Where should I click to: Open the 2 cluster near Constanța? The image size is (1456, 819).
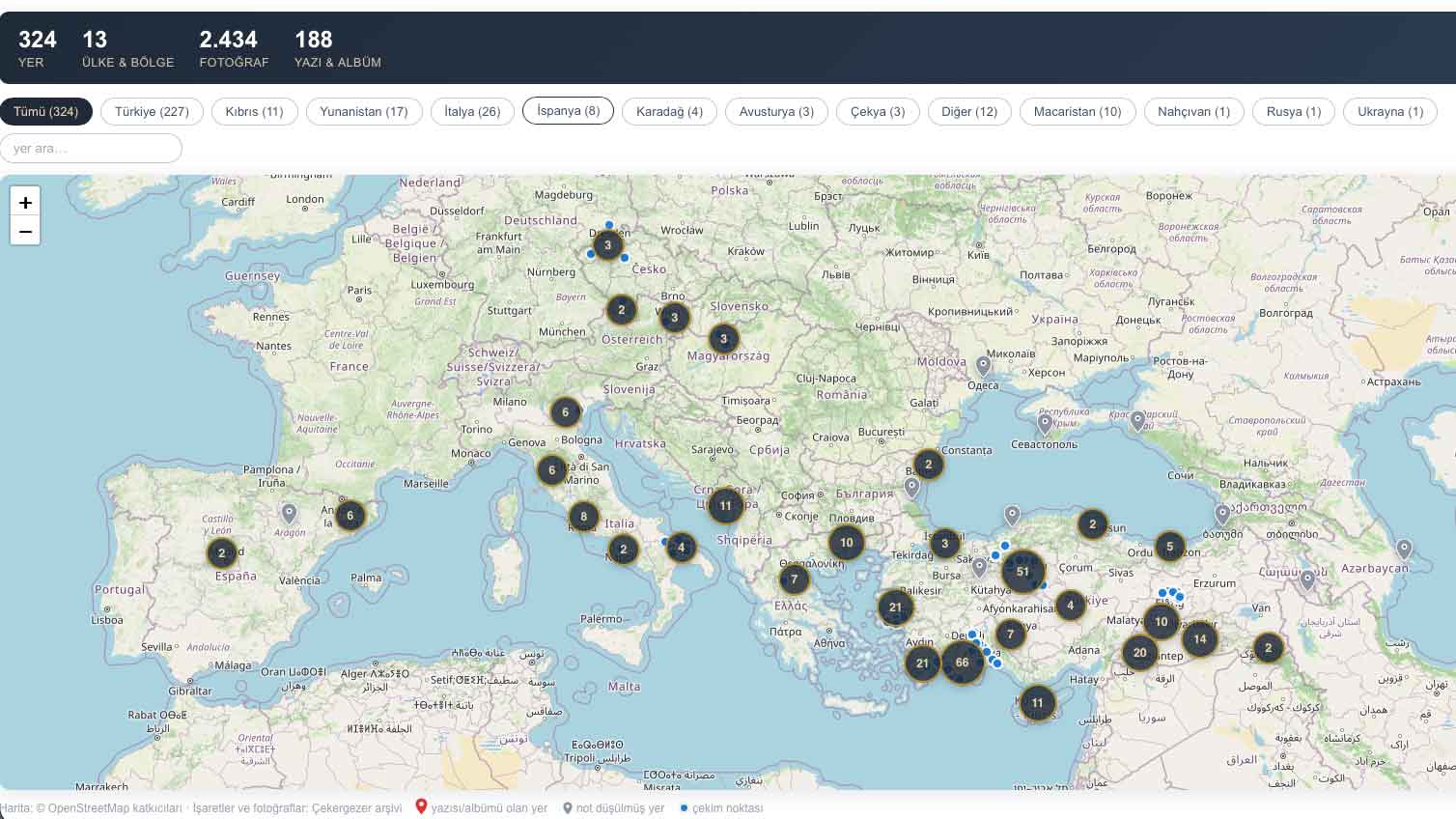[x=928, y=465]
